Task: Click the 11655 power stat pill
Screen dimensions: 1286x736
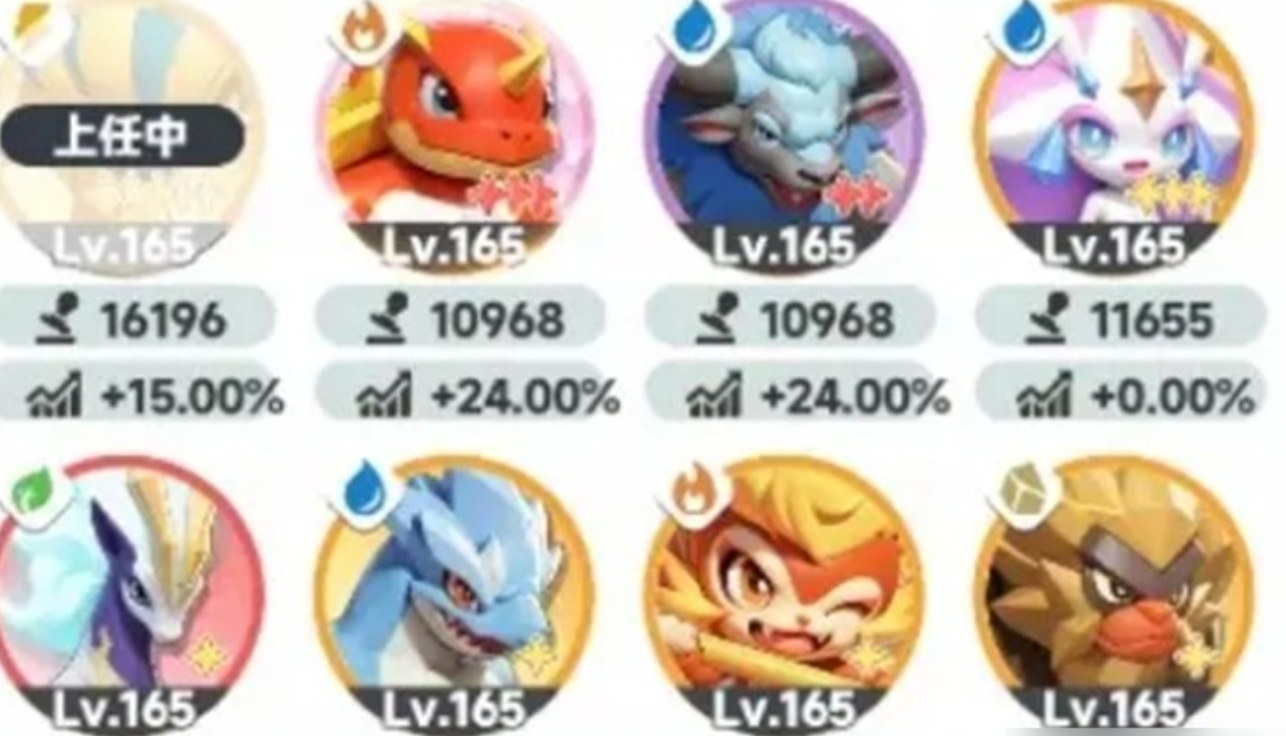Action: click(x=1122, y=320)
